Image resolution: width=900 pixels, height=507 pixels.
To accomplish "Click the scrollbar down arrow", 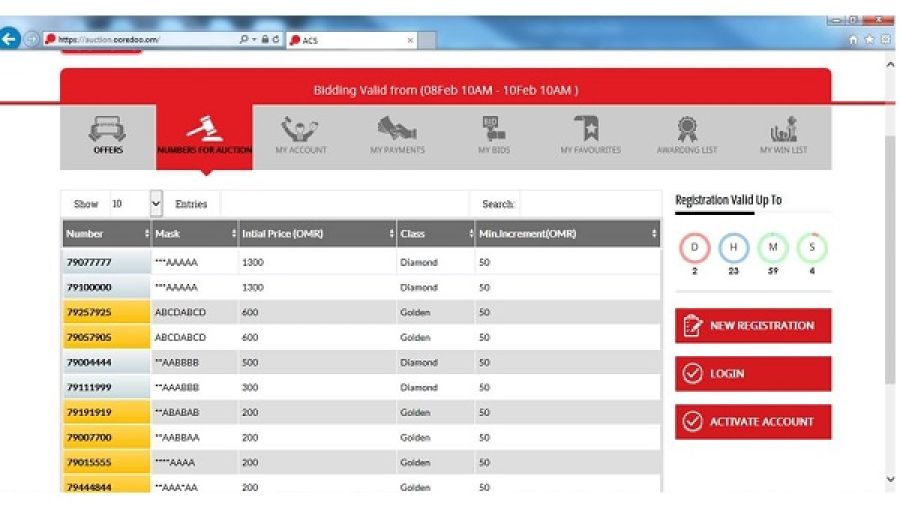I will (x=890, y=479).
